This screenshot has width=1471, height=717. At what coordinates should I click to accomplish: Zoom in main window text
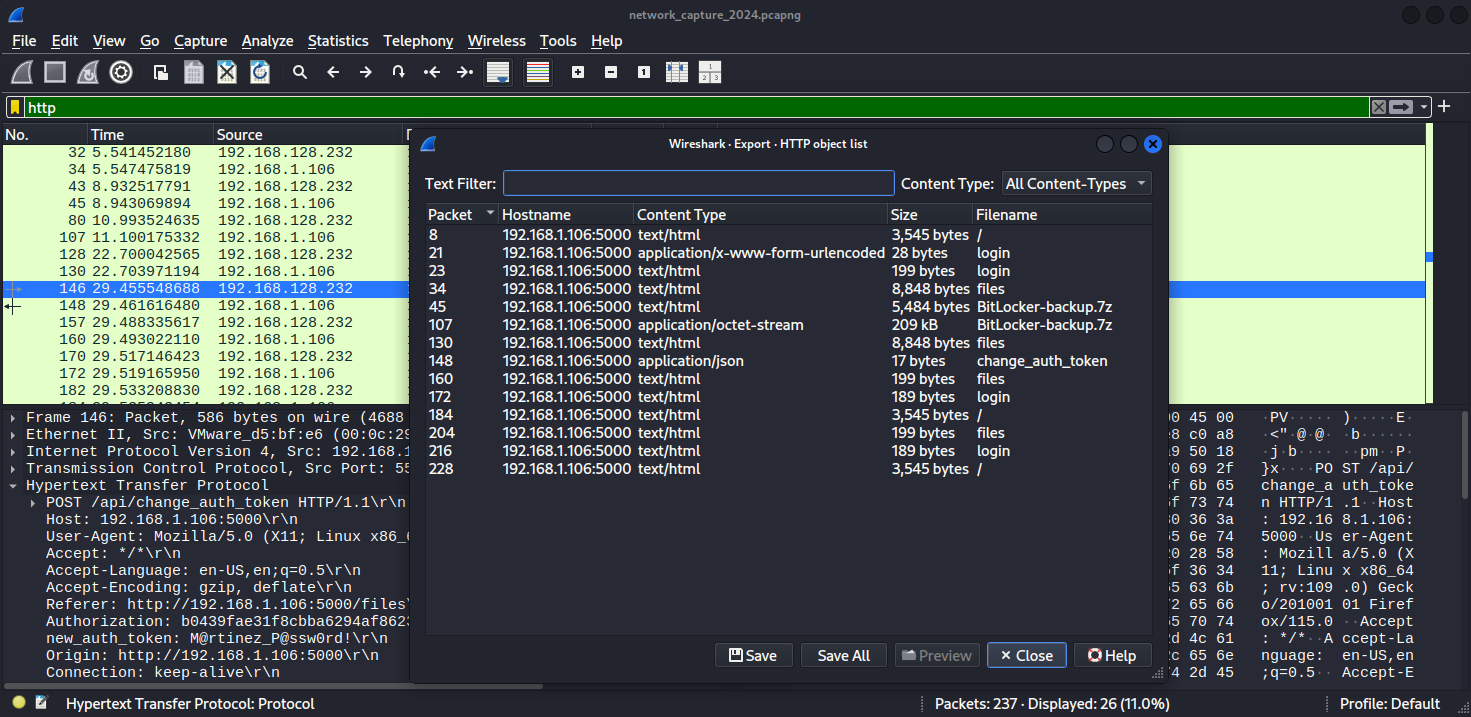577,72
